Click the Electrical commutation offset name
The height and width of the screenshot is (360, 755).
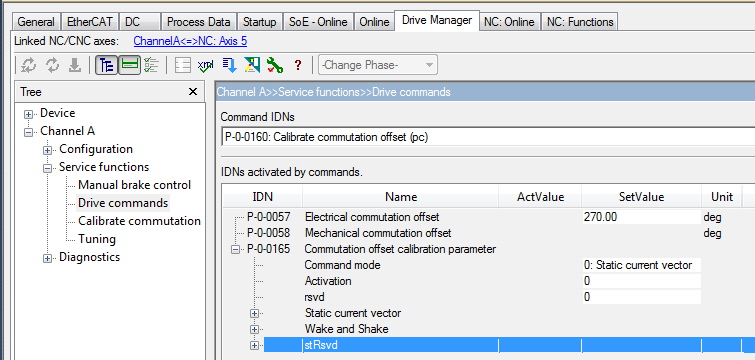(x=372, y=217)
